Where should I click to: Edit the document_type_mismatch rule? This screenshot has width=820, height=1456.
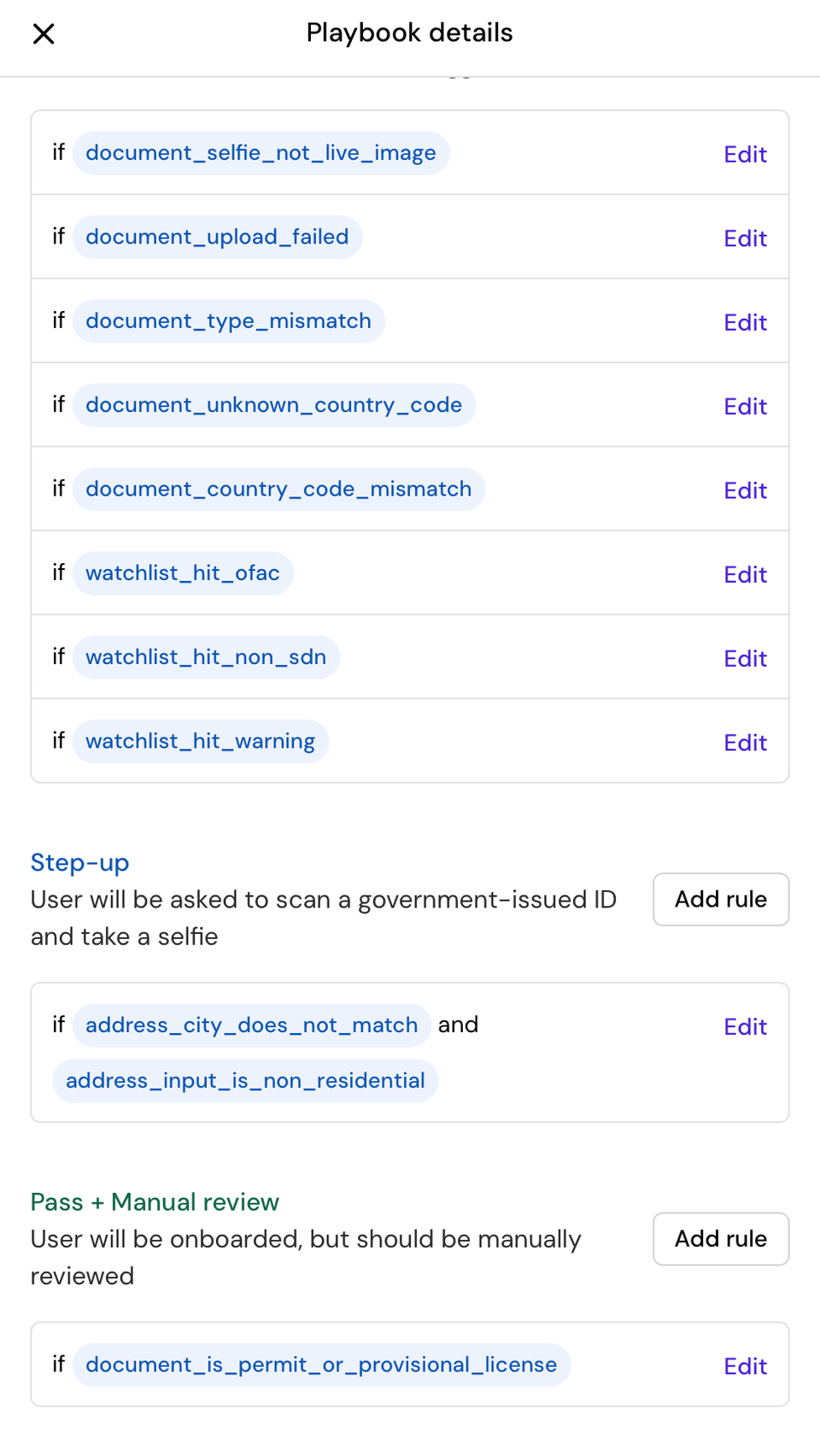(744, 322)
